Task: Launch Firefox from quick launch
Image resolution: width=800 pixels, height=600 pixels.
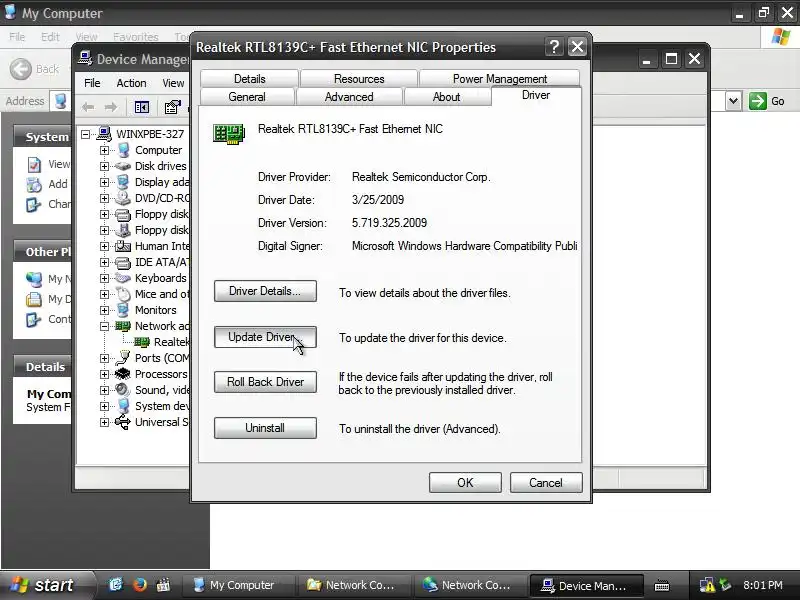Action: point(139,585)
